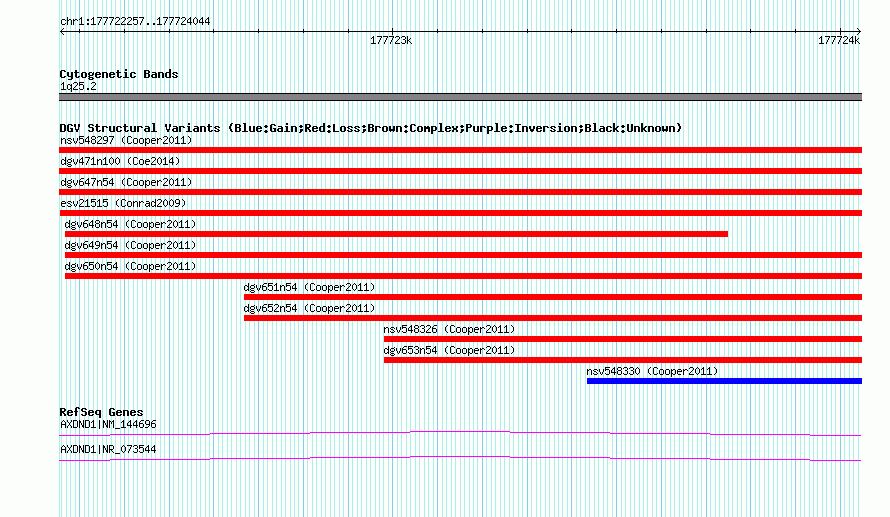Select the shorter red bar under dgv648n54
This screenshot has width=890, height=517.
pyautogui.click(x=396, y=234)
